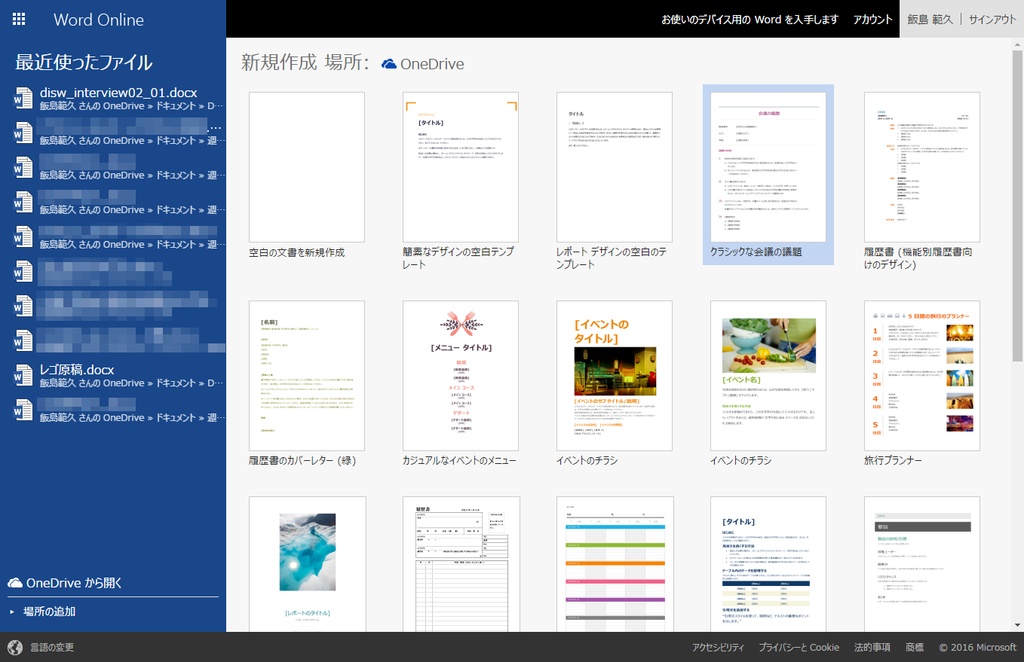Click the scrollbar up arrow
The width and height of the screenshot is (1024, 662).
1017,44
